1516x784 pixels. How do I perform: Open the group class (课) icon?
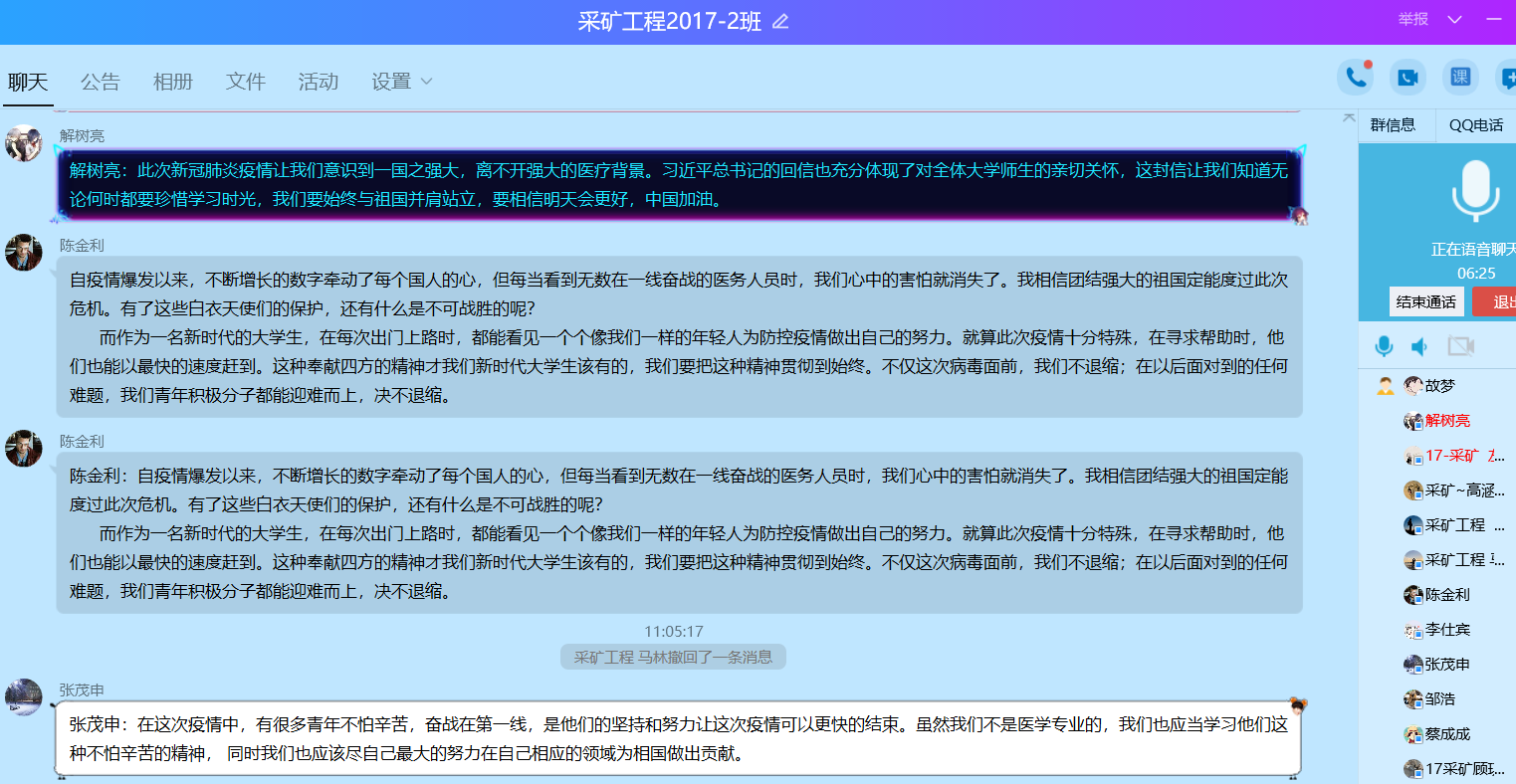[x=1460, y=78]
